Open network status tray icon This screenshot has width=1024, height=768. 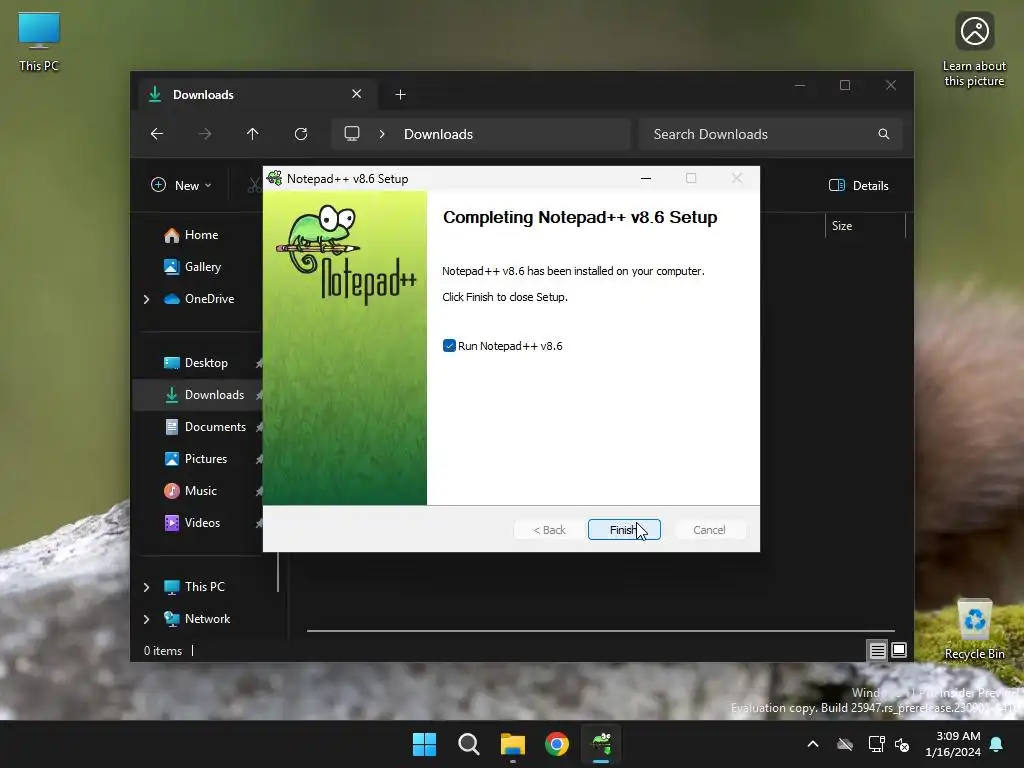[x=876, y=744]
